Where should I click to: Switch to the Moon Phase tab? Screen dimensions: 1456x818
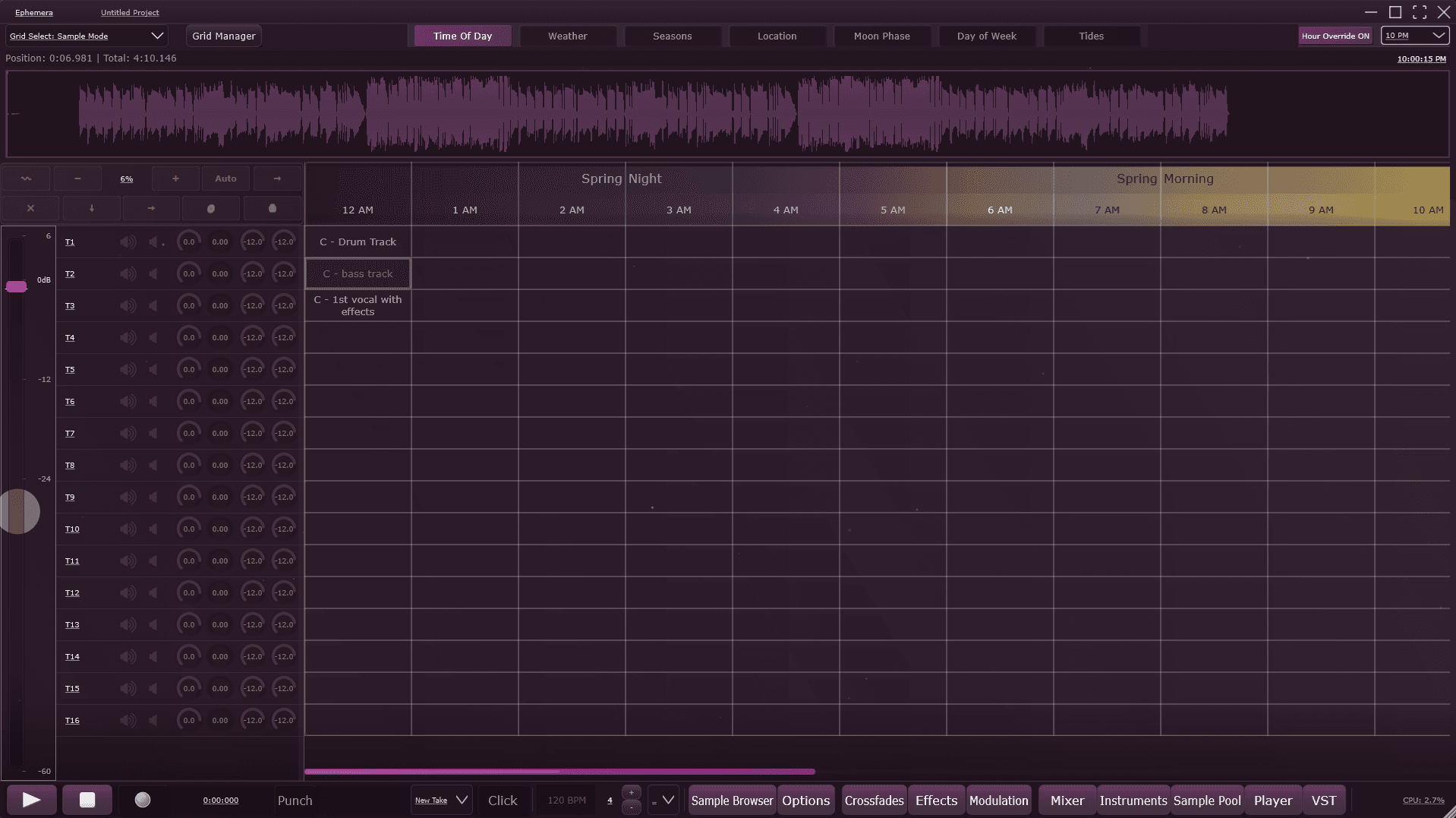(881, 36)
